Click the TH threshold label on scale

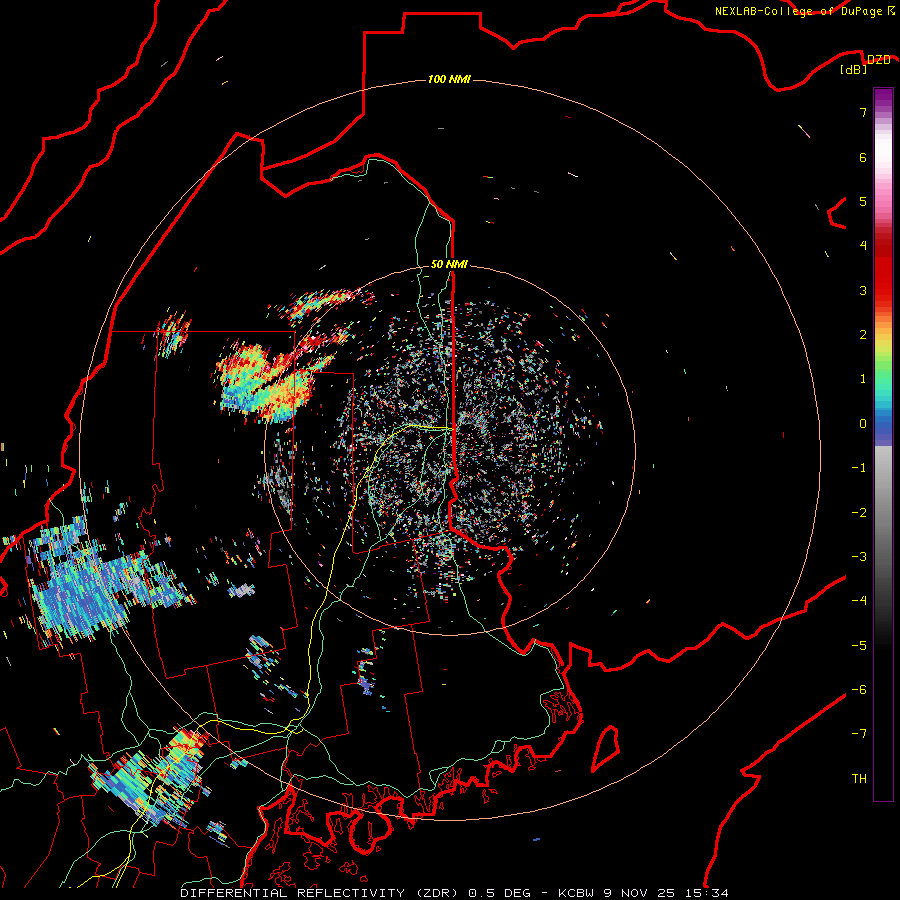[x=859, y=779]
